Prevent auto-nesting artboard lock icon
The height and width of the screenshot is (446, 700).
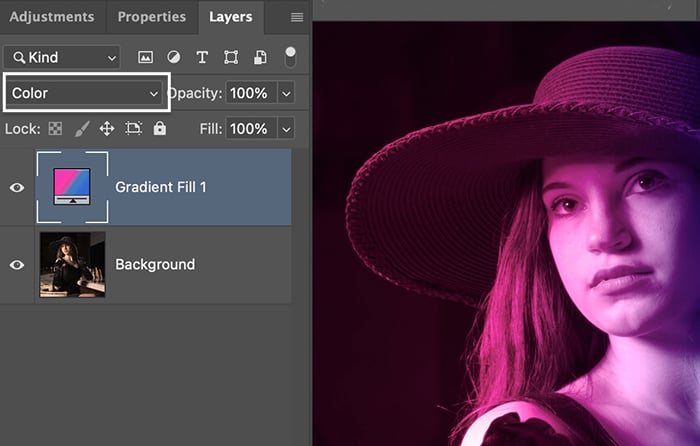(x=133, y=129)
